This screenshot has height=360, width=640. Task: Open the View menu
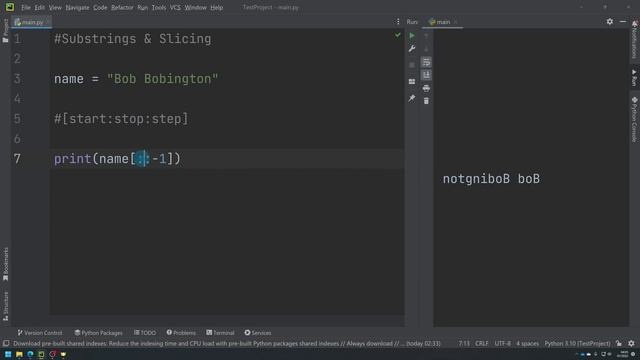[x=55, y=7]
